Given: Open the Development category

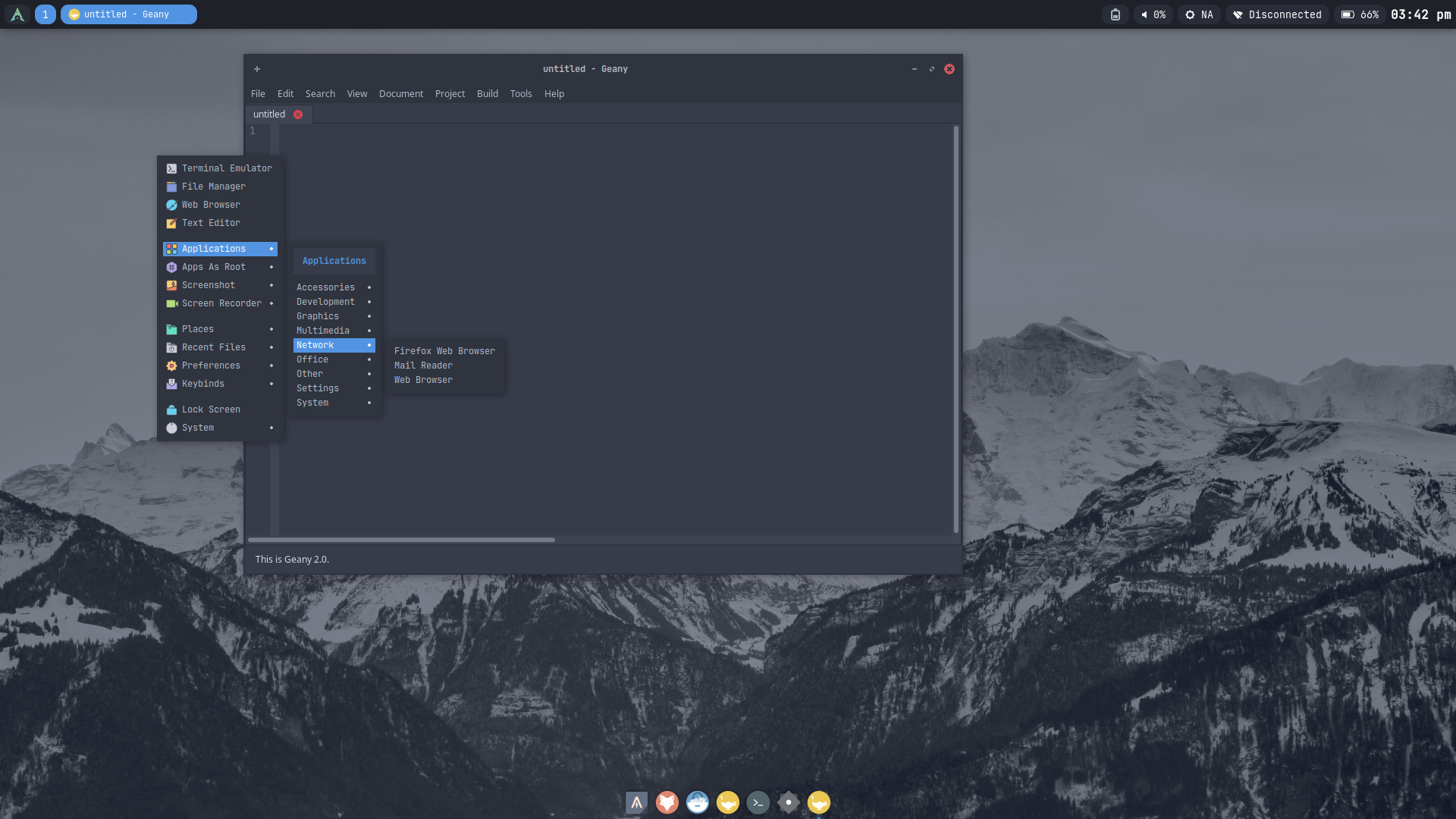Looking at the screenshot, I should click(334, 302).
